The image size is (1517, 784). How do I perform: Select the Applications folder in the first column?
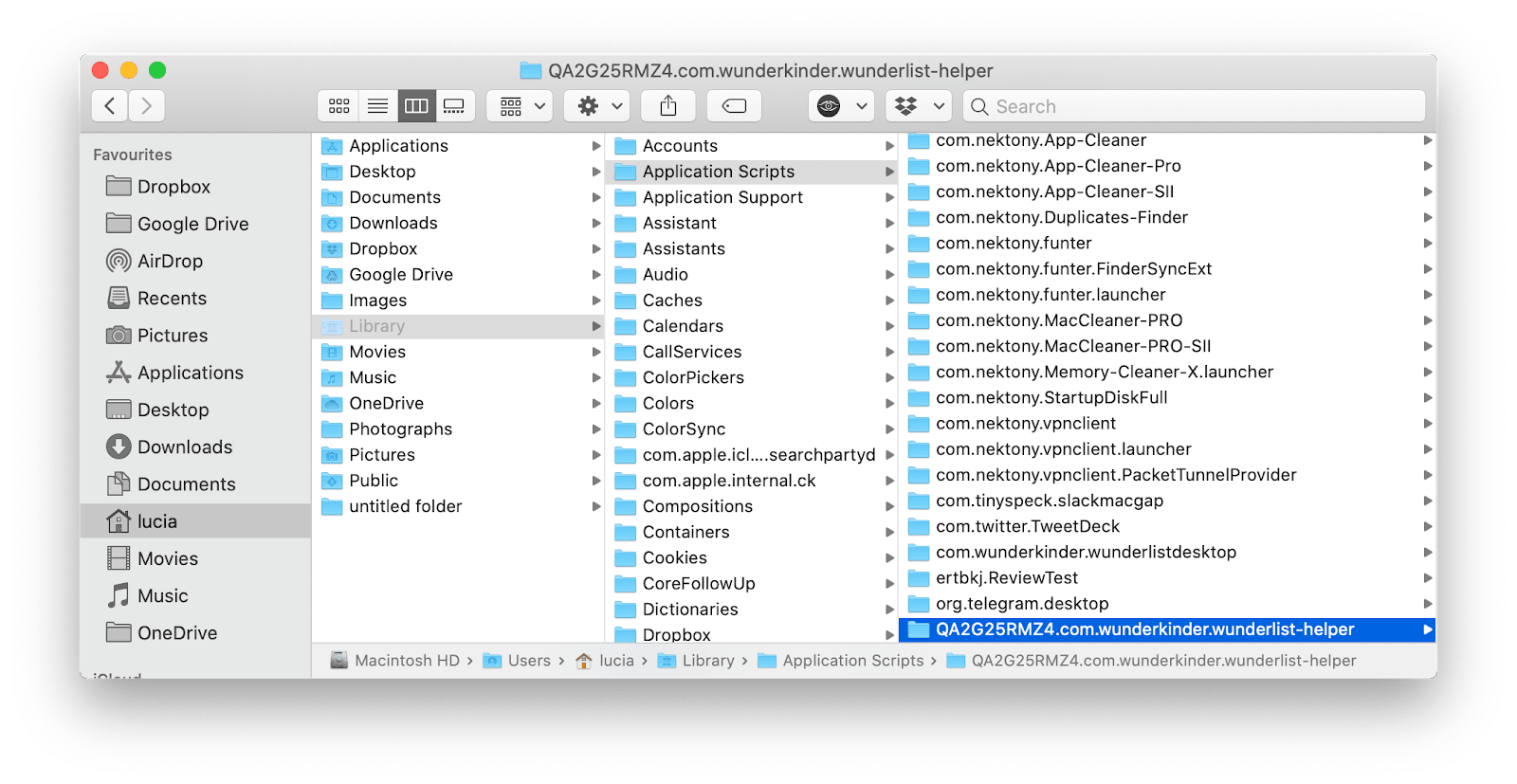[458, 146]
